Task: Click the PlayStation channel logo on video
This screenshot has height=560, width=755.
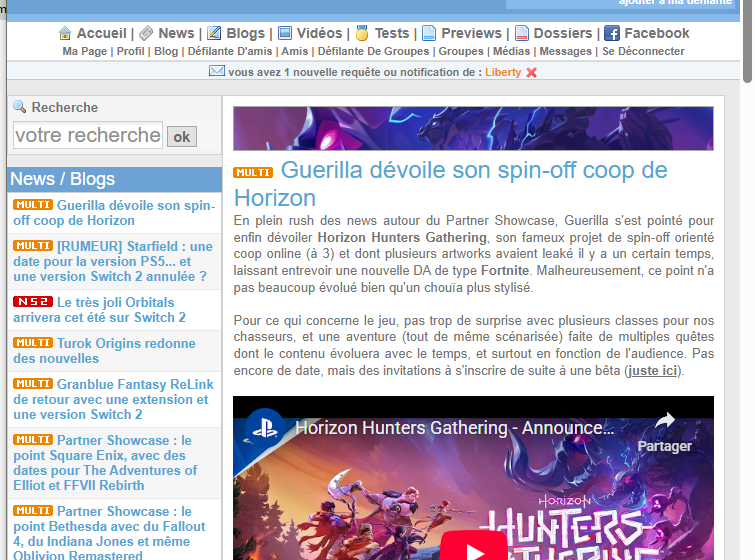Action: click(x=264, y=428)
